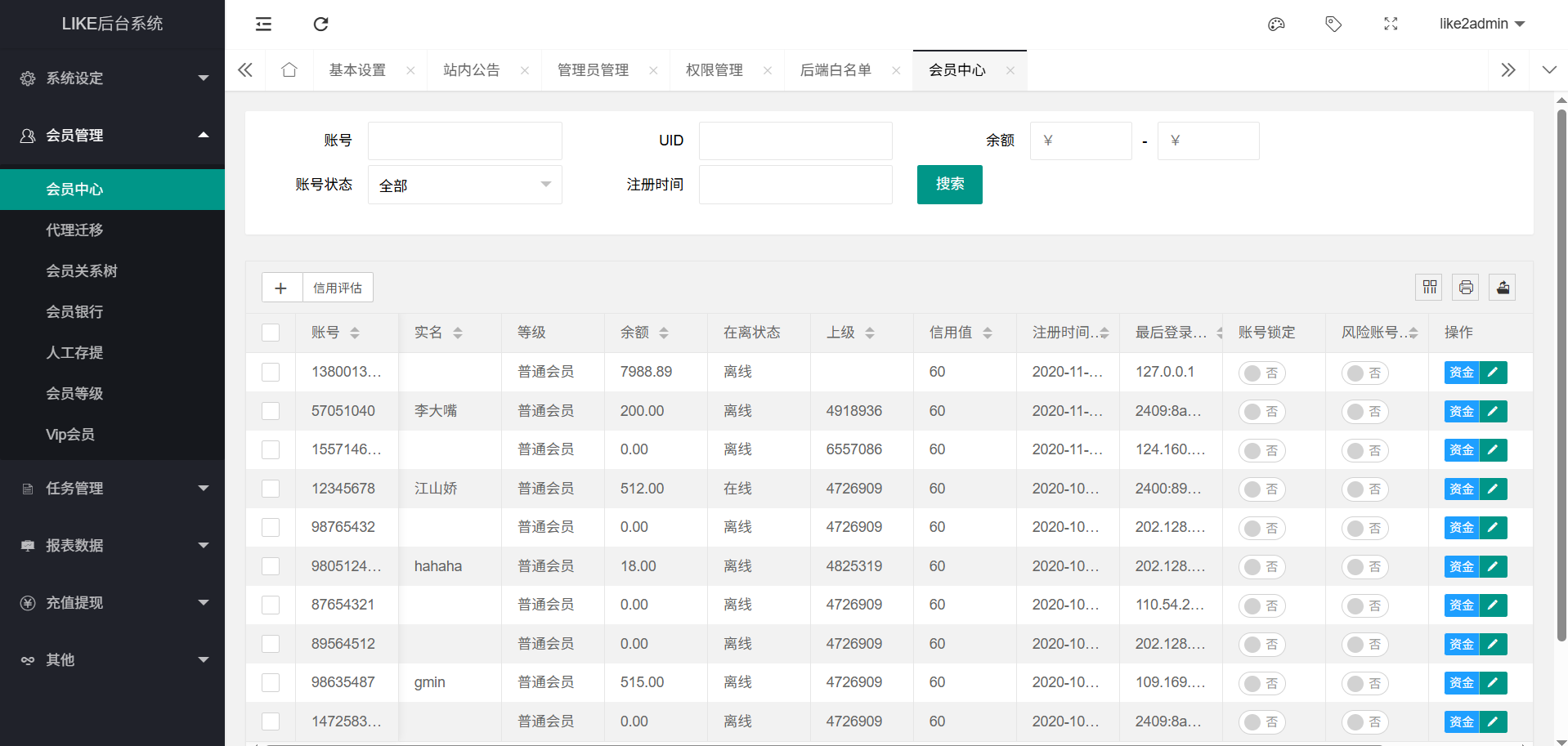Image resolution: width=1568 pixels, height=746 pixels.
Task: Open Vip会员 sidebar item
Action: tap(112, 434)
